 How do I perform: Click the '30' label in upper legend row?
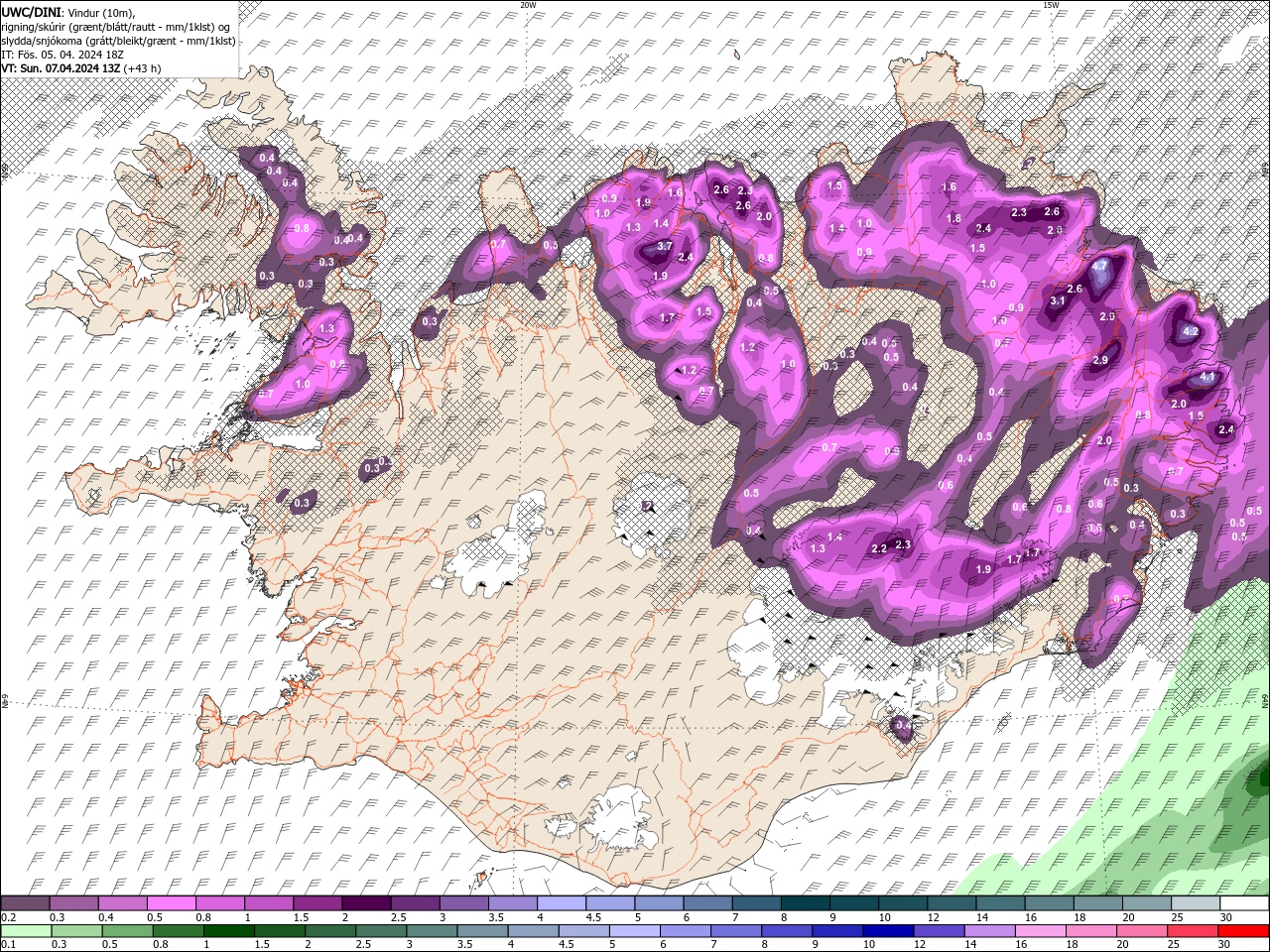pyautogui.click(x=1226, y=917)
